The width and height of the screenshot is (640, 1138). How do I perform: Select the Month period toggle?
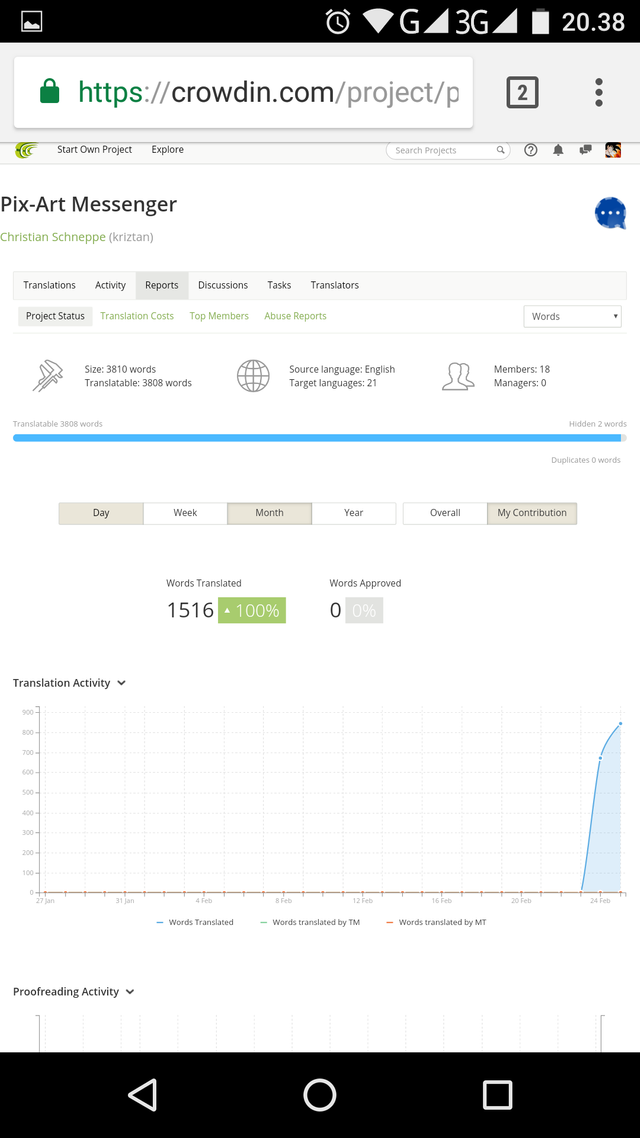pyautogui.click(x=269, y=513)
